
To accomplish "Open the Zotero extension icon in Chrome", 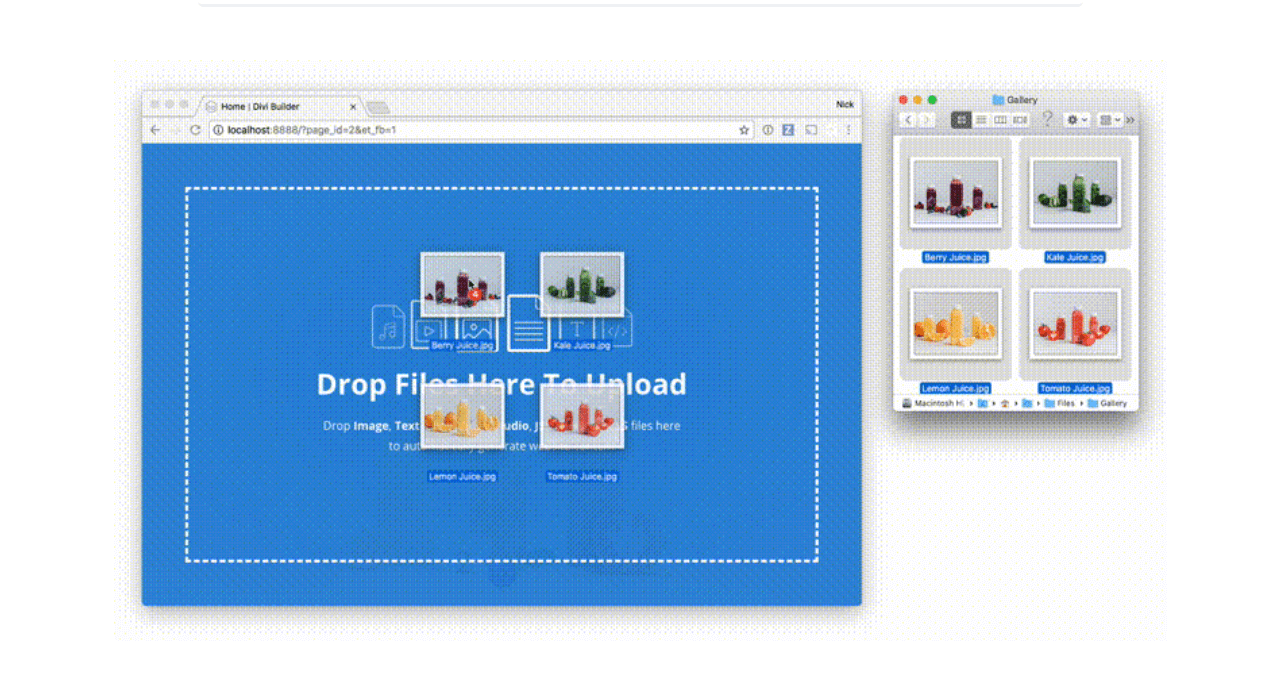I will pos(788,130).
